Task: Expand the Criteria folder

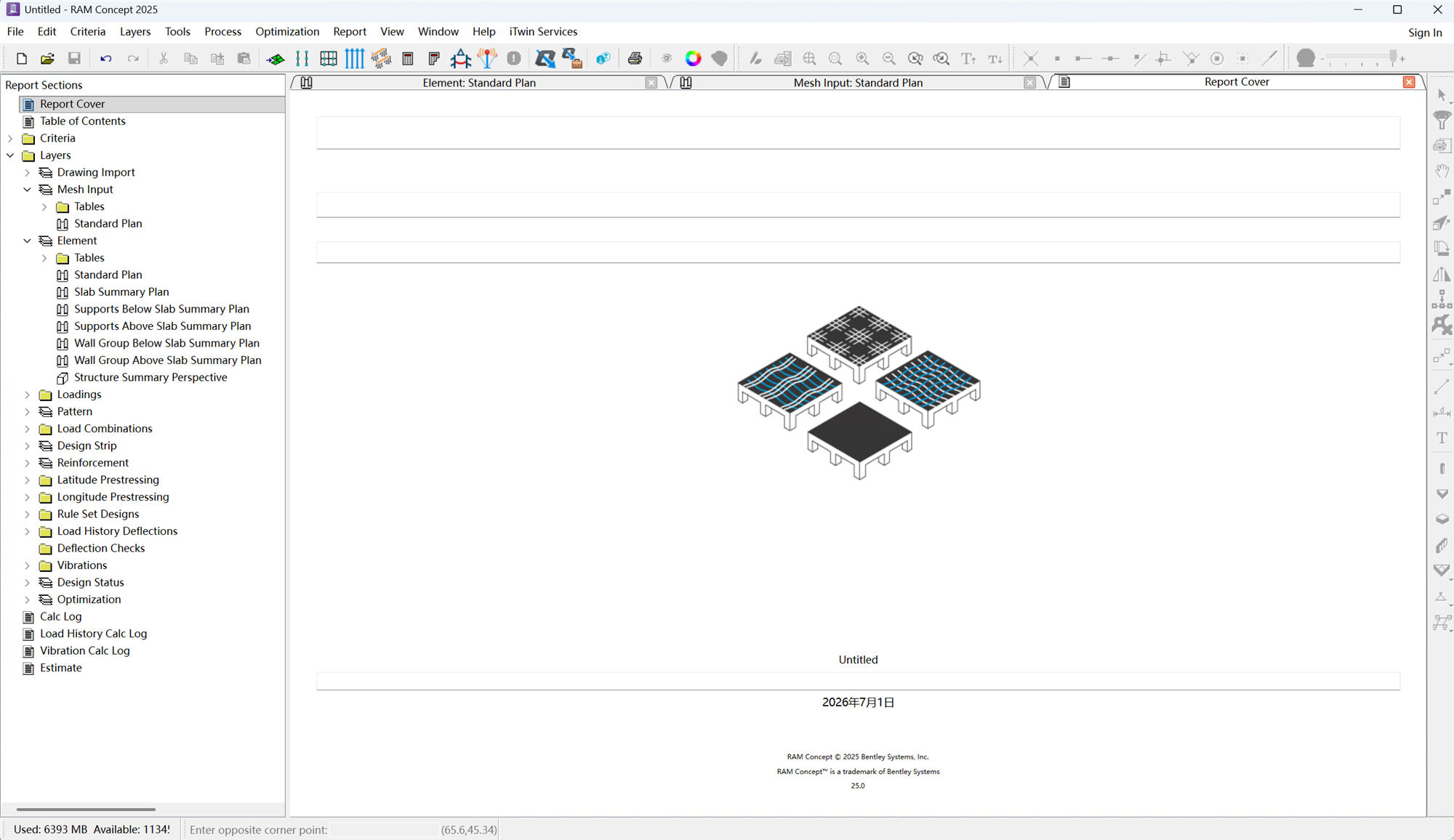Action: (10, 138)
